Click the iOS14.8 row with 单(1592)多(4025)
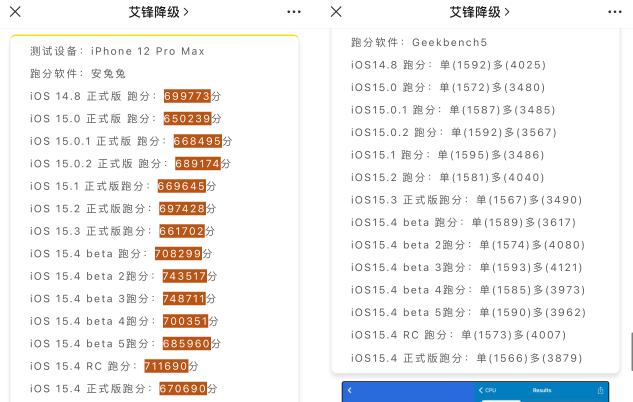This screenshot has width=633, height=402. click(x=449, y=65)
